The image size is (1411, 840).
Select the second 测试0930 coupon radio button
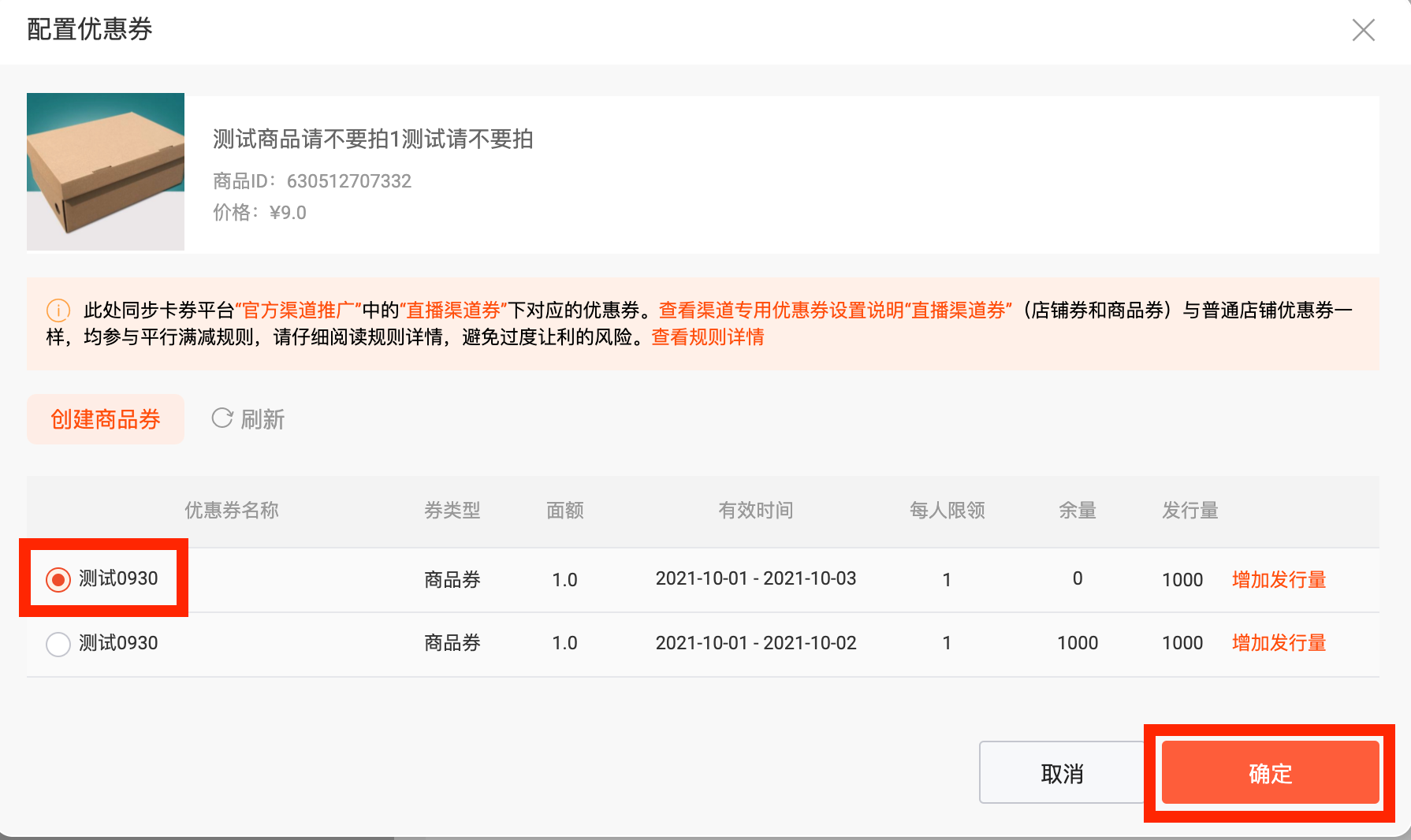(58, 644)
